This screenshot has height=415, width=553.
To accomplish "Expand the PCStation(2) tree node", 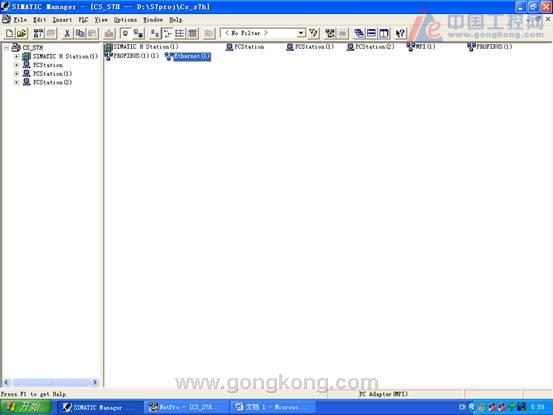I will 16,82.
